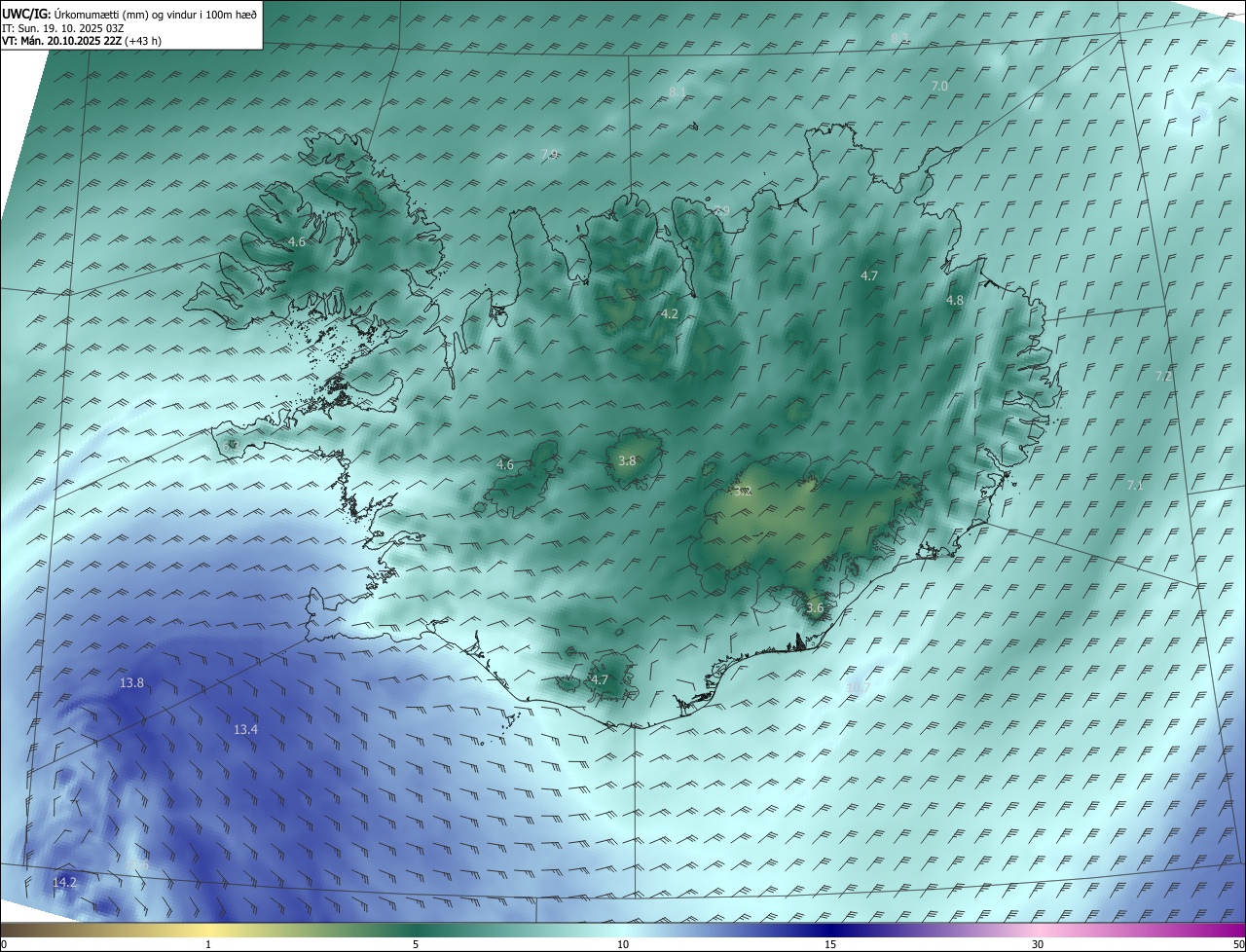Select the 2.9 value label
This screenshot has width=1246, height=952.
(x=720, y=211)
